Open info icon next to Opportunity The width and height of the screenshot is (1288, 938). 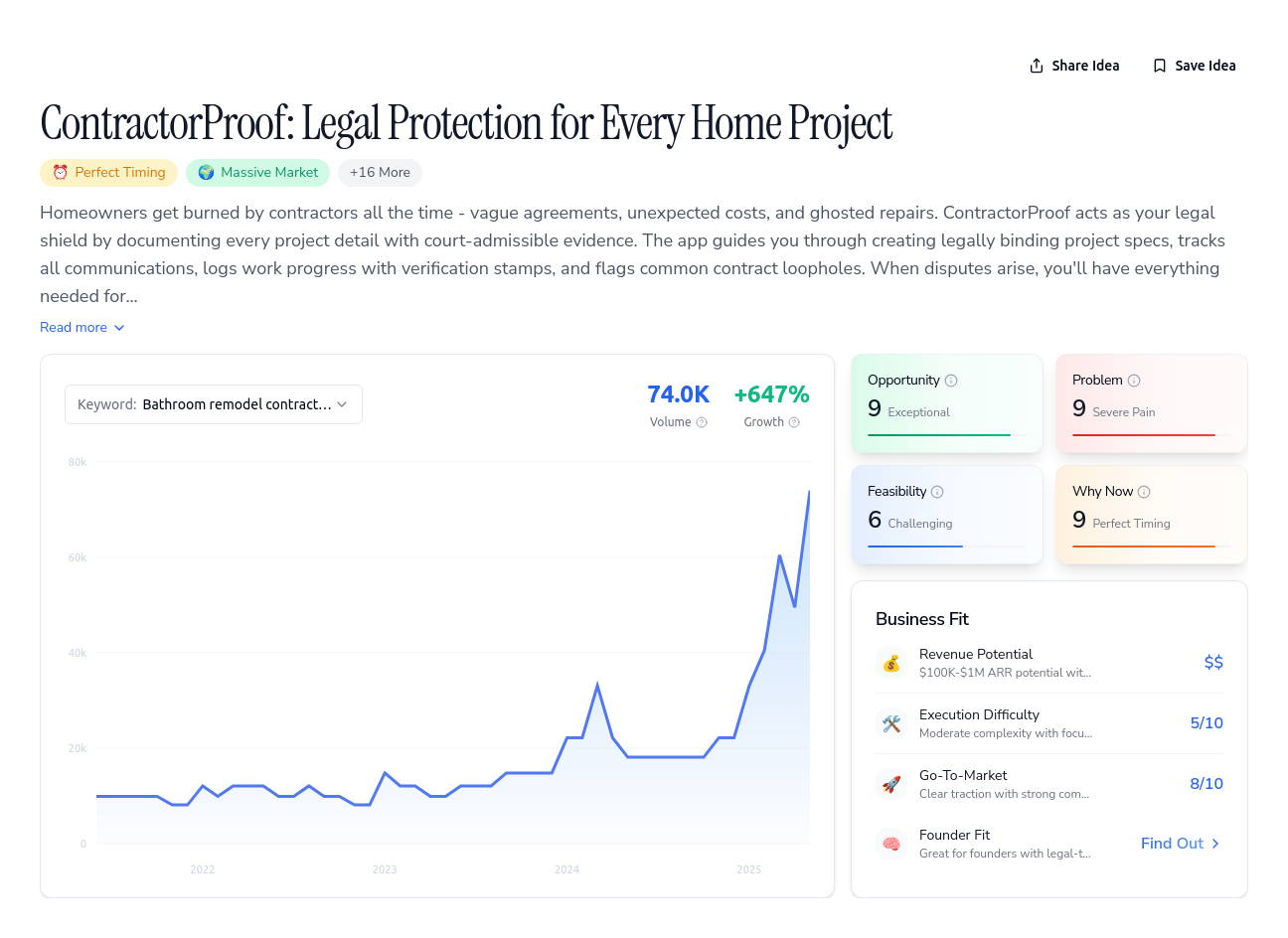pyautogui.click(x=951, y=381)
